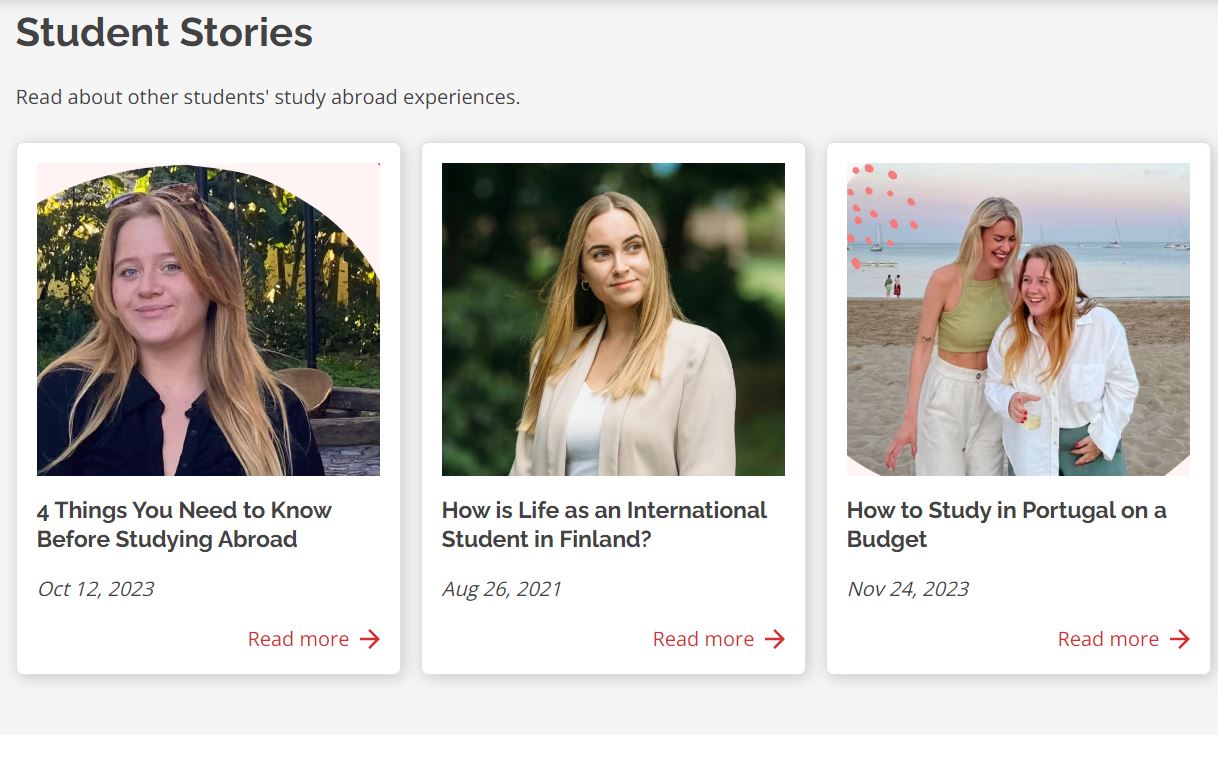Click the Finland international student story photo
Viewport: 1218px width, 757px height.
pyautogui.click(x=613, y=319)
